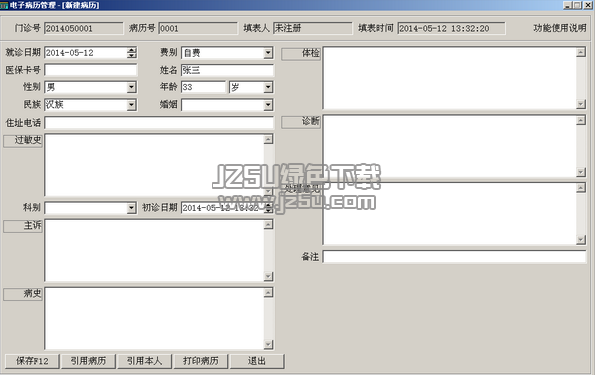Open the 性别 dropdown showing 男

point(132,87)
